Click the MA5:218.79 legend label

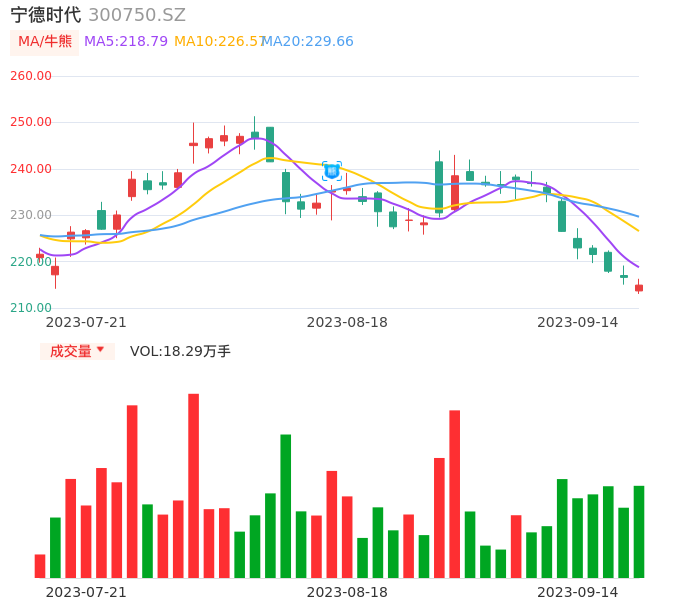coord(126,42)
